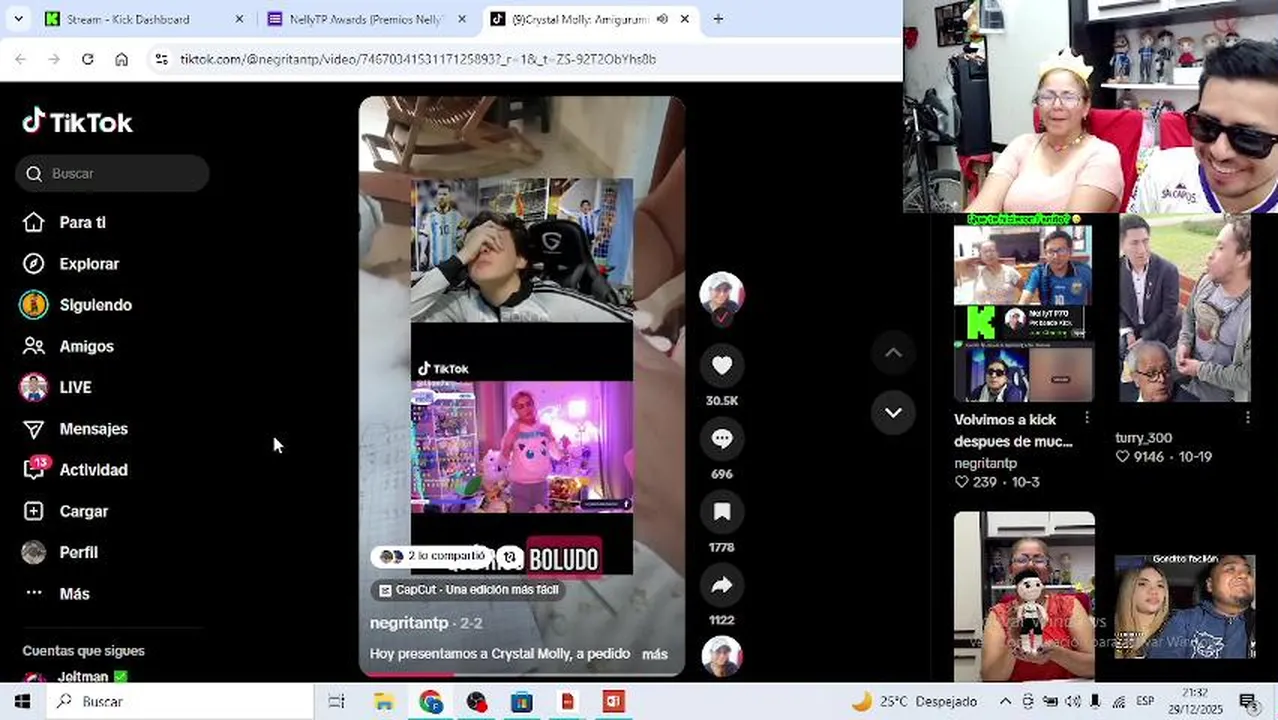Open the 'Gordito facilón' video thumbnail

[x=1185, y=607]
